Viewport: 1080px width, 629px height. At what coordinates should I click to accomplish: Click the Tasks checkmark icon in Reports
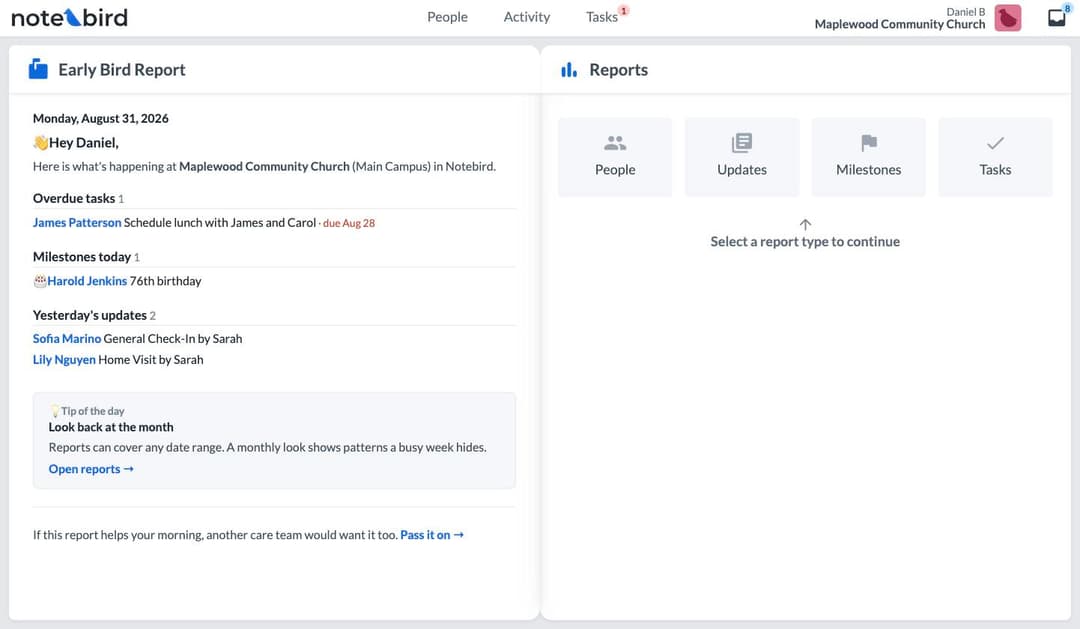click(995, 143)
